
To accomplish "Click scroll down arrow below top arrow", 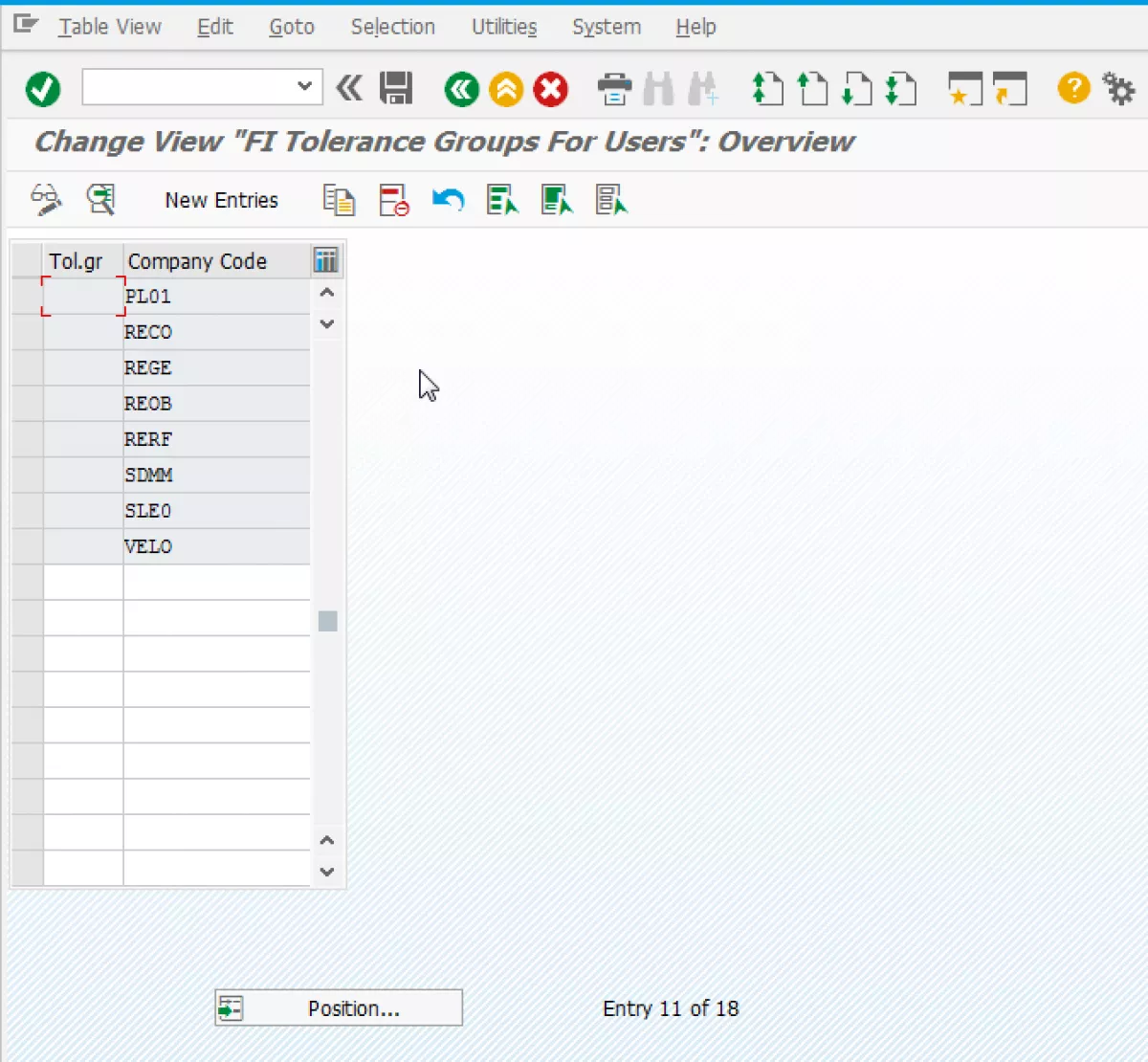I will tap(327, 323).
